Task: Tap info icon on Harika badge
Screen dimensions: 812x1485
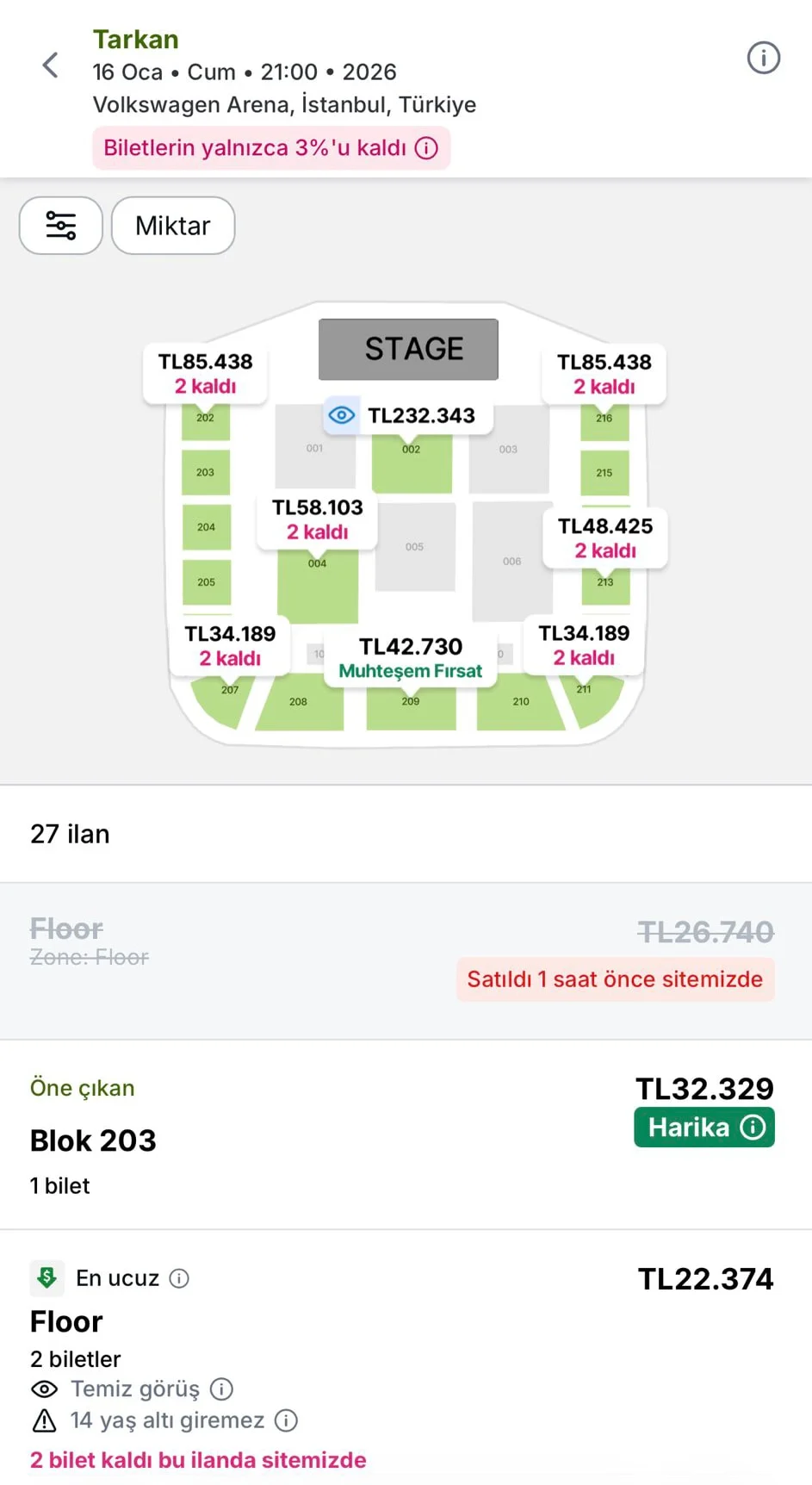Action: coord(753,1128)
